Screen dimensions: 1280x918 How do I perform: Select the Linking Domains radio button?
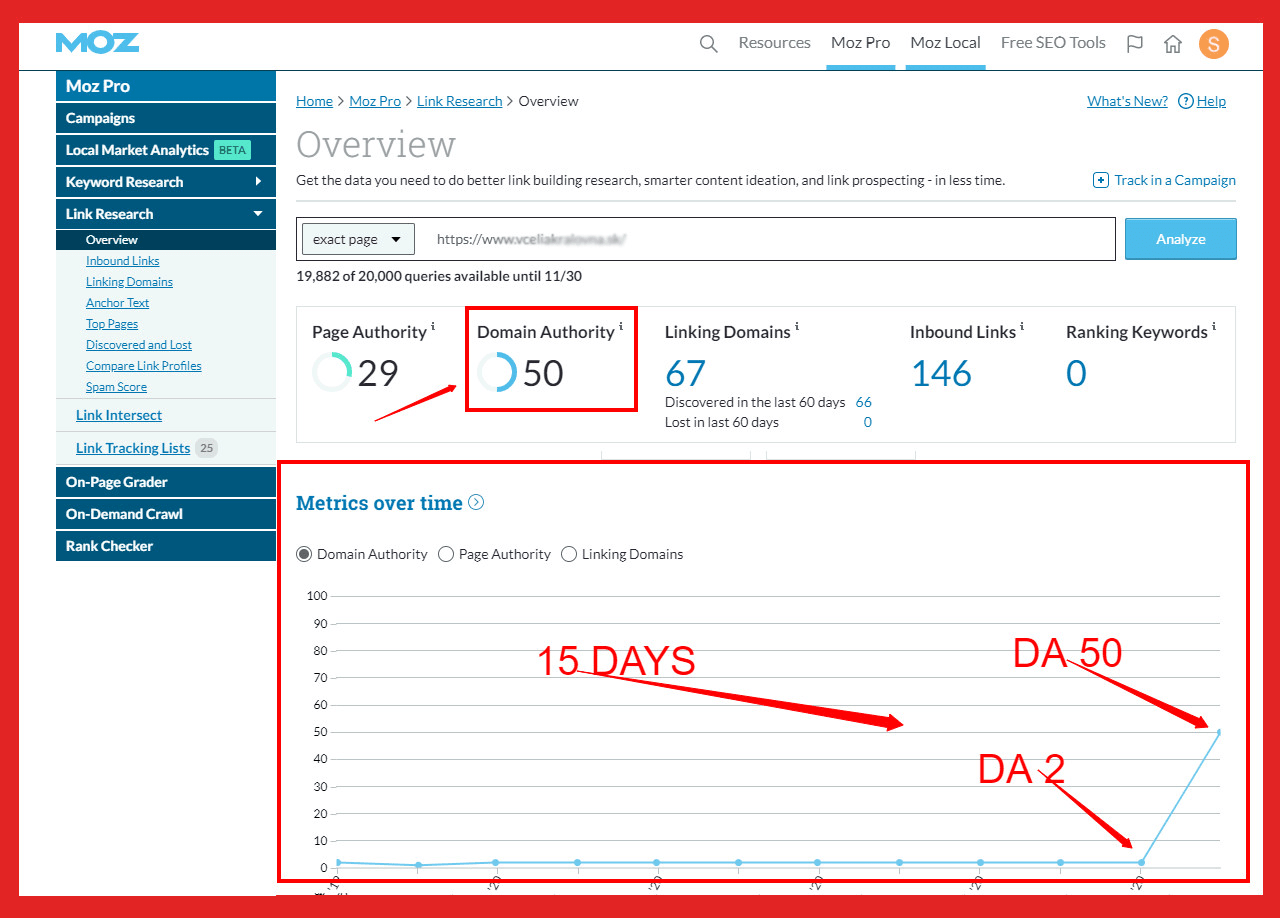click(x=569, y=554)
